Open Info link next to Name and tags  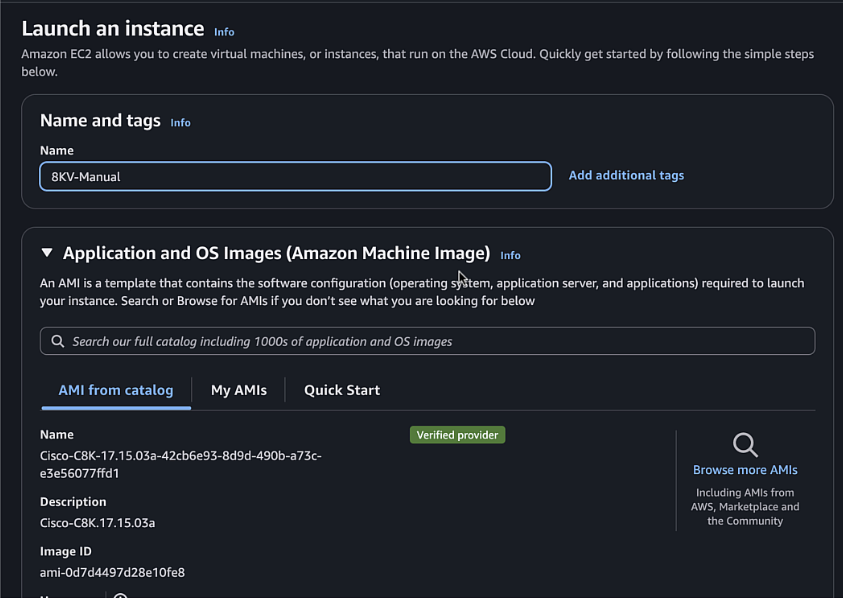180,123
